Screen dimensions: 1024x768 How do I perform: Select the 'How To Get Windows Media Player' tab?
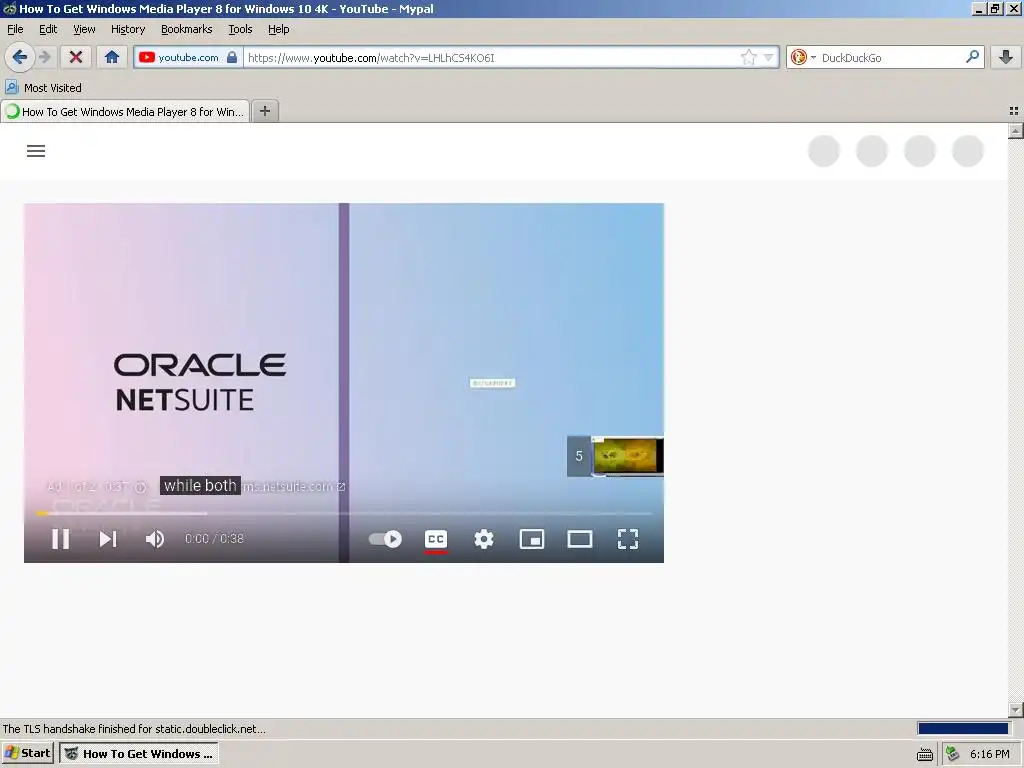pos(125,112)
